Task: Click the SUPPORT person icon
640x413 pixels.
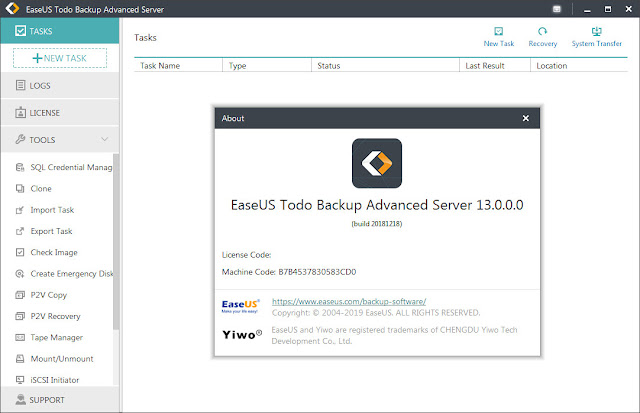Action: [20, 400]
